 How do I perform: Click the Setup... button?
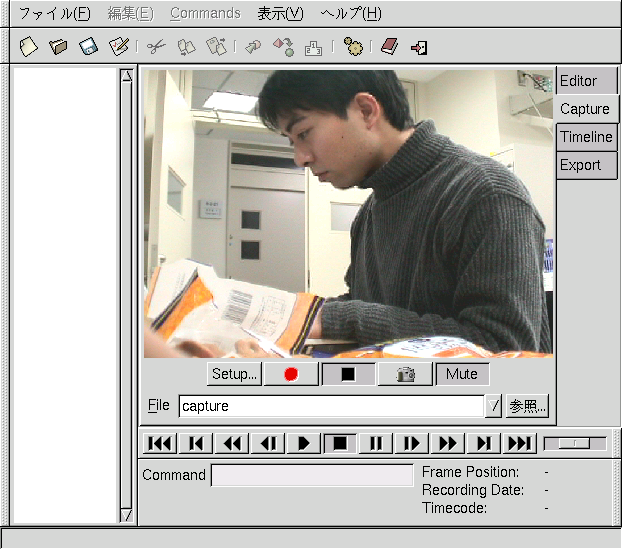pos(234,374)
